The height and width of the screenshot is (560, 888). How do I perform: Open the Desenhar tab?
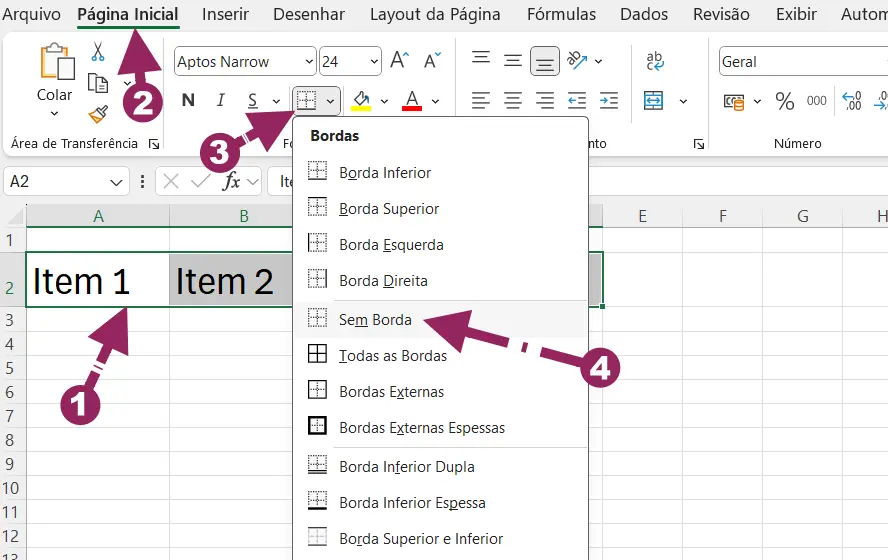tap(309, 14)
